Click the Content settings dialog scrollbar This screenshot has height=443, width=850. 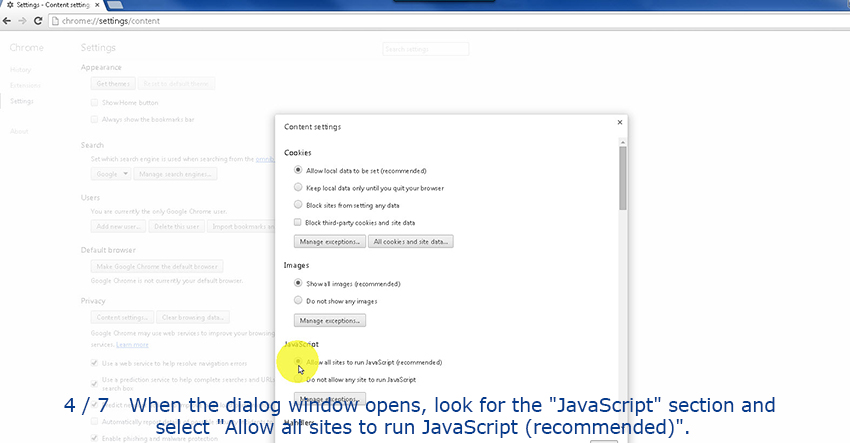tap(622, 180)
